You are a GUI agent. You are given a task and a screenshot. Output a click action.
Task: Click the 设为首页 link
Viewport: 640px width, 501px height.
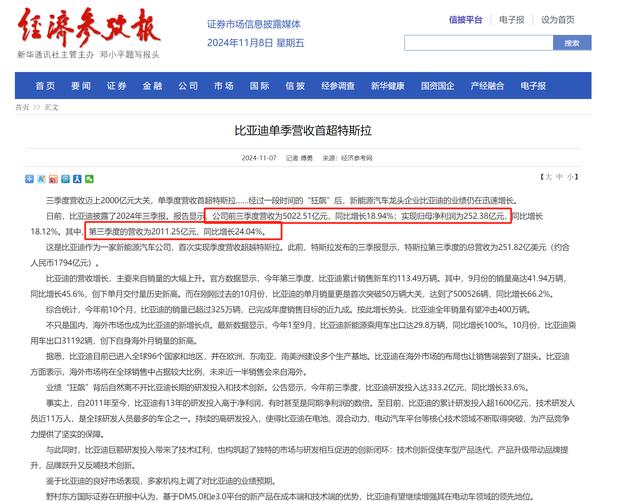(558, 20)
